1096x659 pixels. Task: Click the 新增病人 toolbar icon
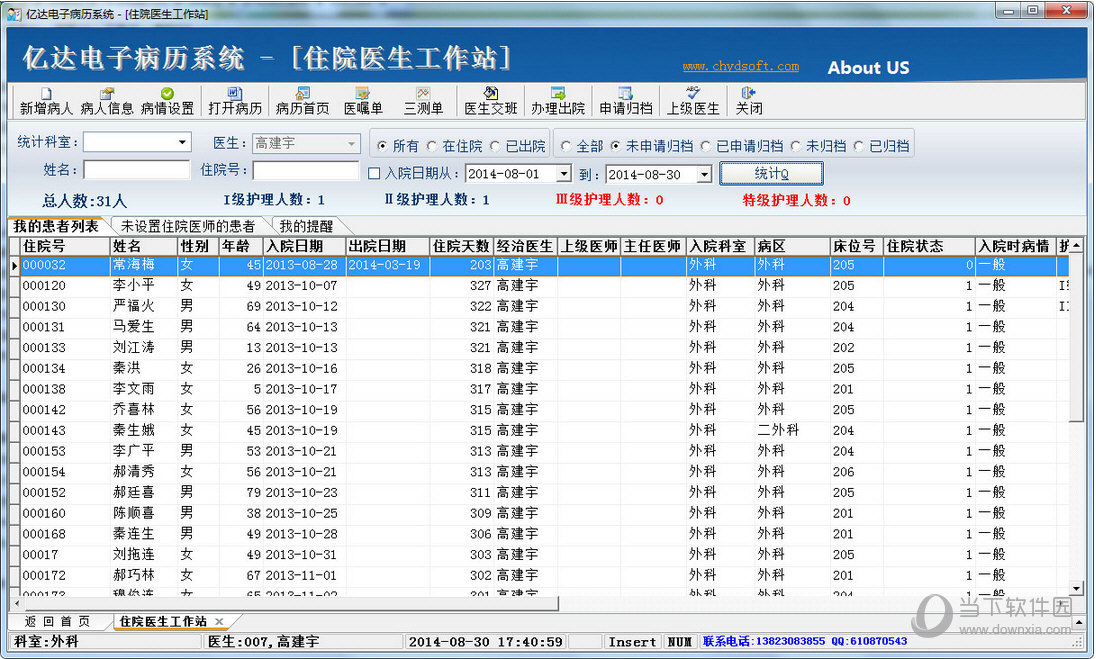46,101
